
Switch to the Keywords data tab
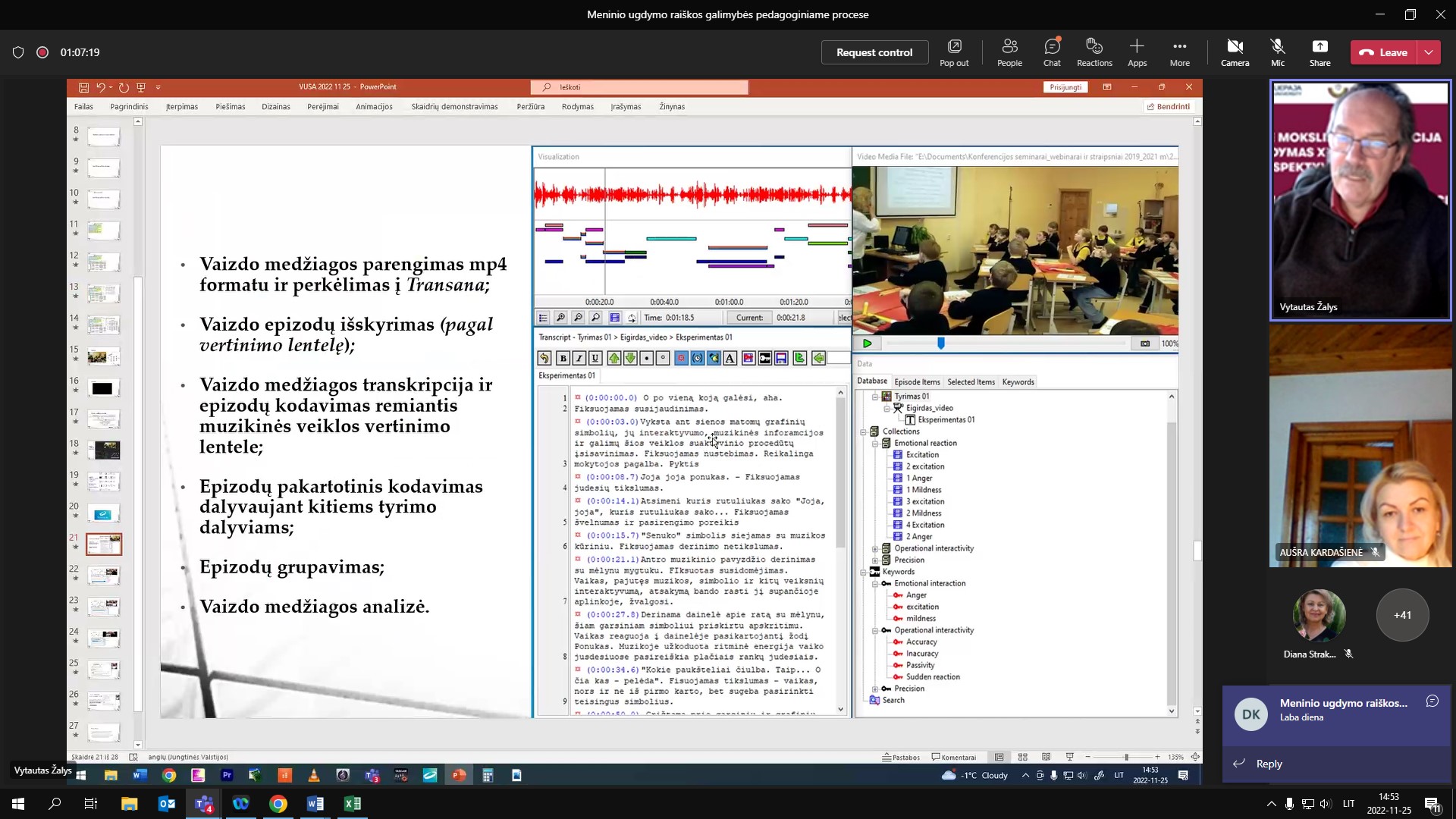(1018, 382)
